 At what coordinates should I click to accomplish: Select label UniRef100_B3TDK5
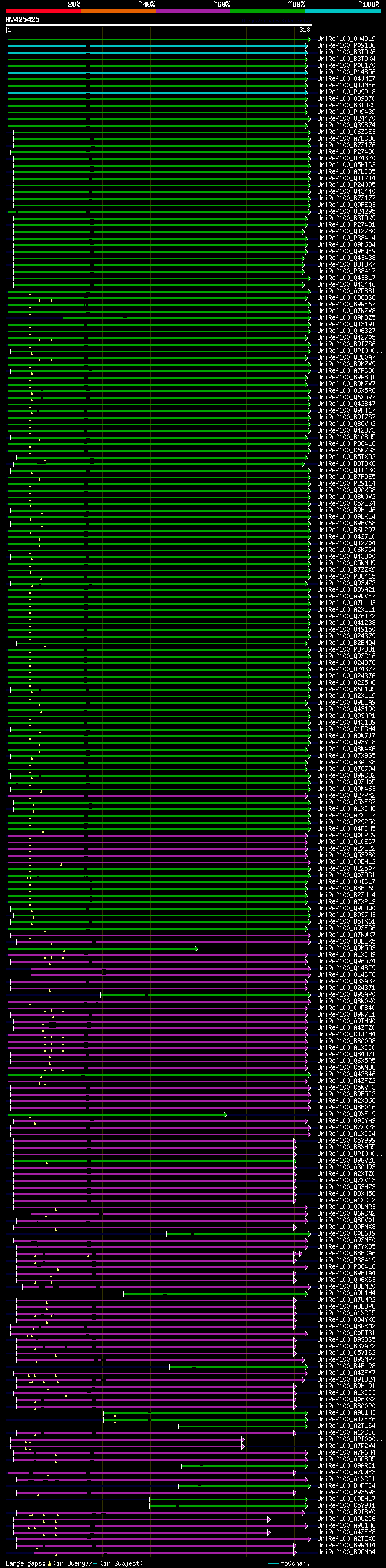[x=346, y=106]
